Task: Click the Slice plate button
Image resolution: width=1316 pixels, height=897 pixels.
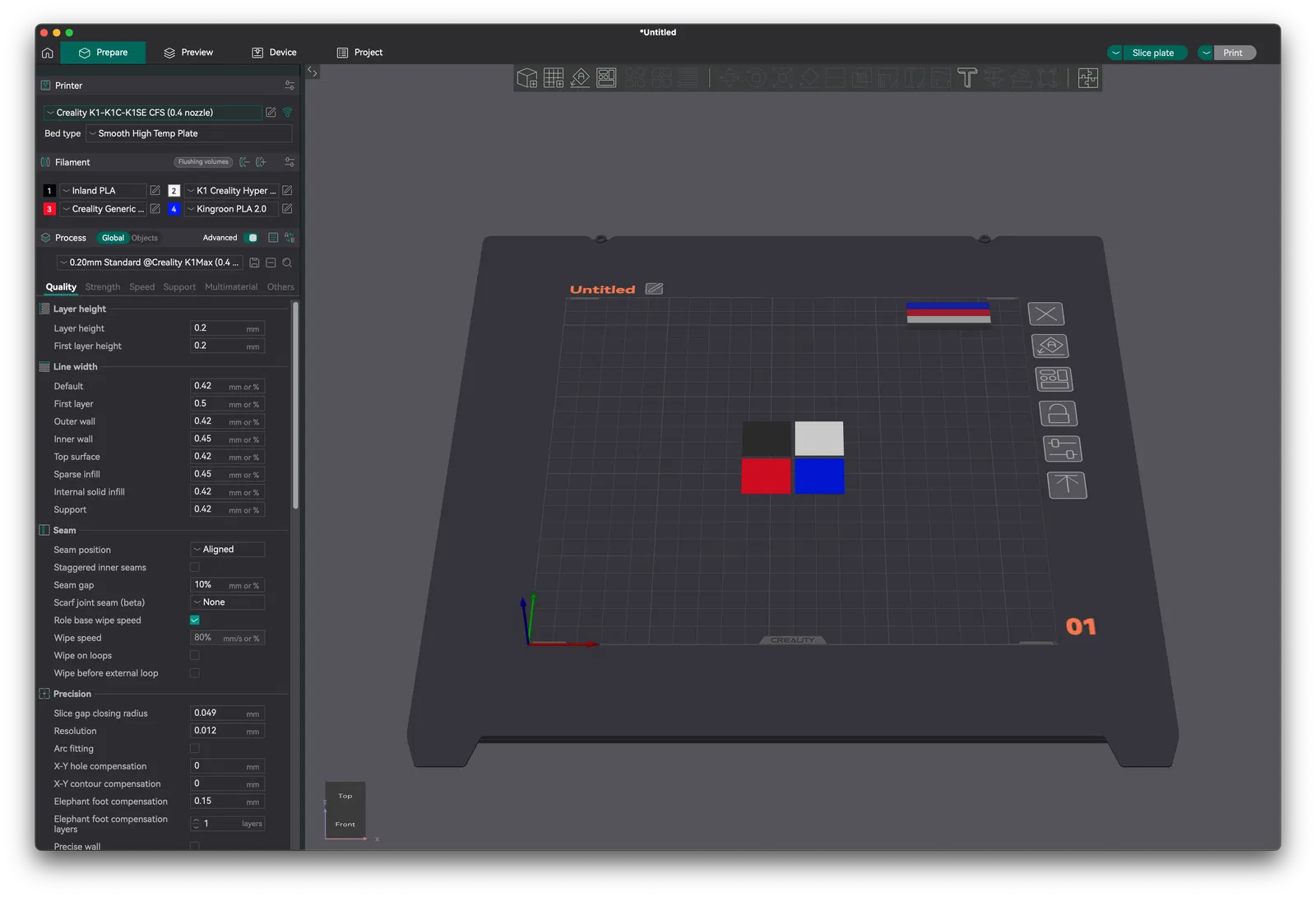Action: point(1147,53)
